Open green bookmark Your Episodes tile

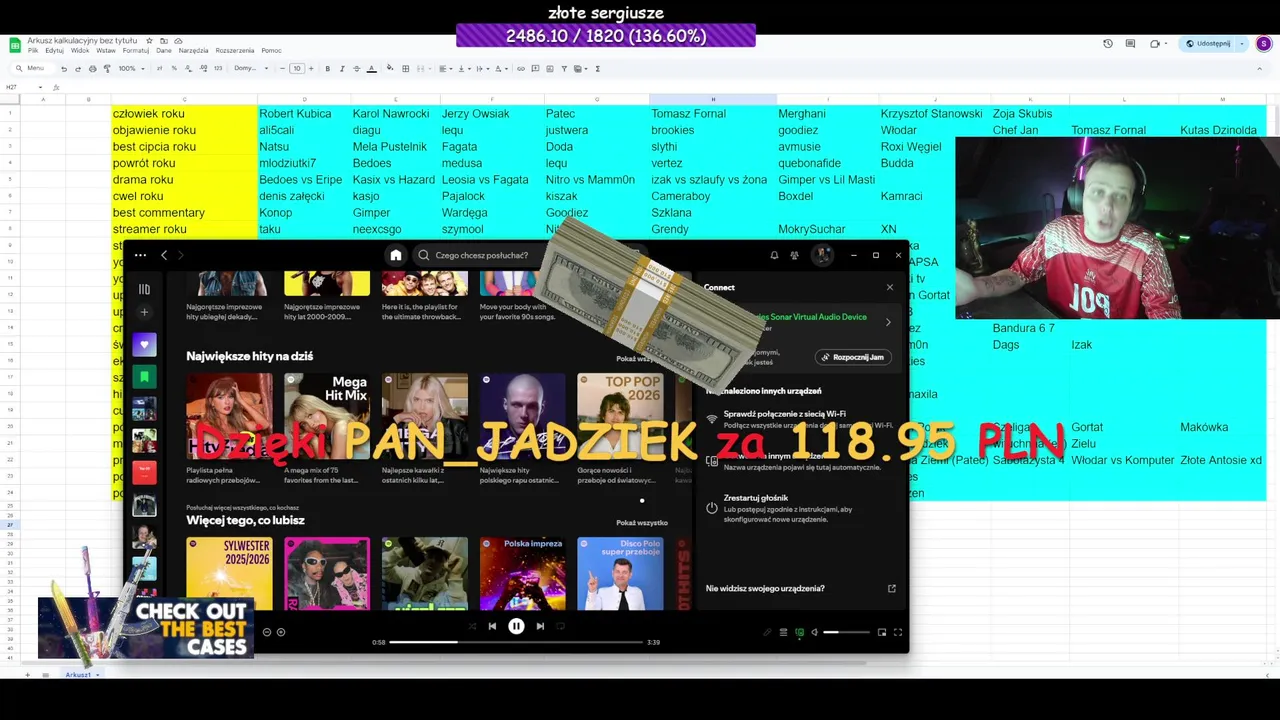pos(144,377)
